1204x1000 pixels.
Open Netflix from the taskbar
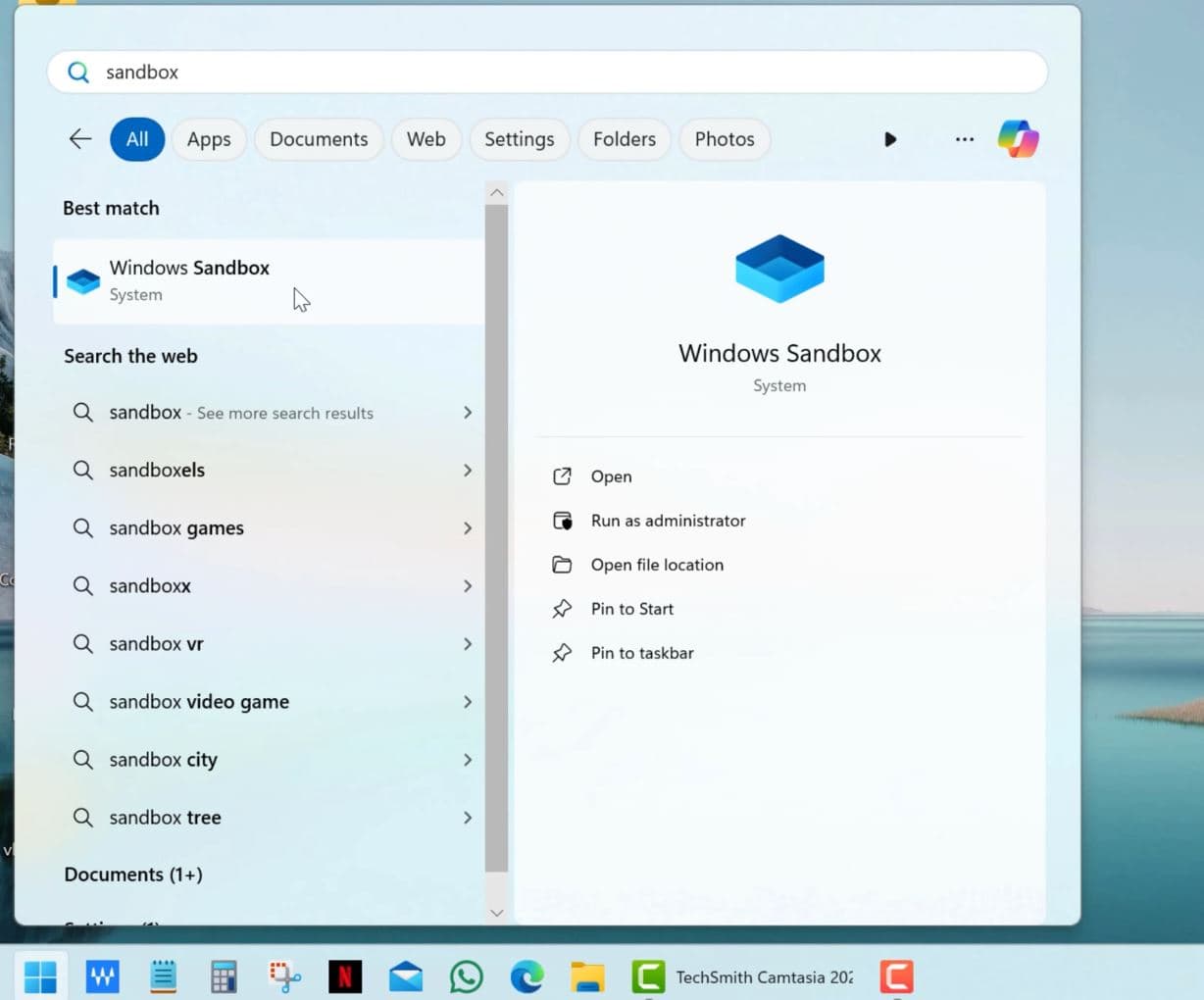click(x=345, y=976)
